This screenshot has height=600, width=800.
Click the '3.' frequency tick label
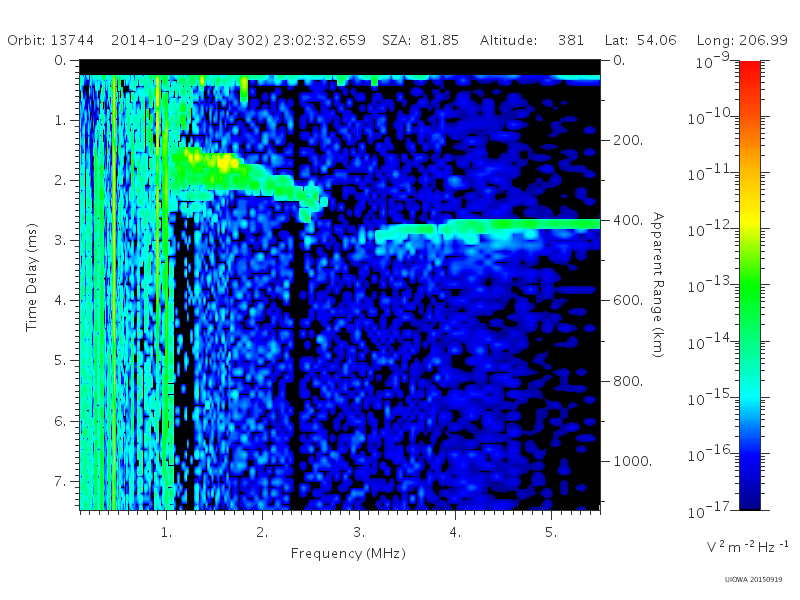tap(359, 532)
